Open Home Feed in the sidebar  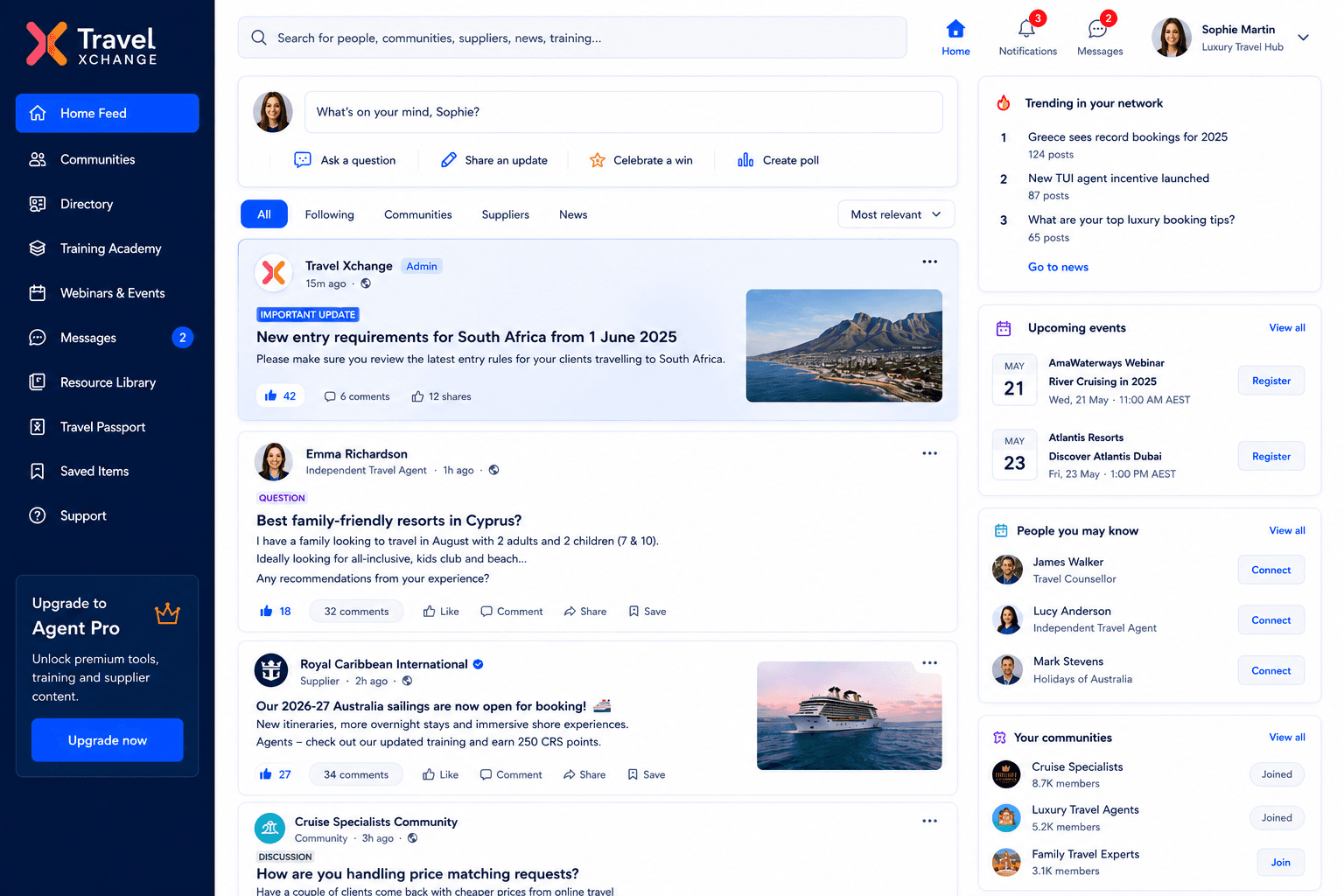coord(108,113)
